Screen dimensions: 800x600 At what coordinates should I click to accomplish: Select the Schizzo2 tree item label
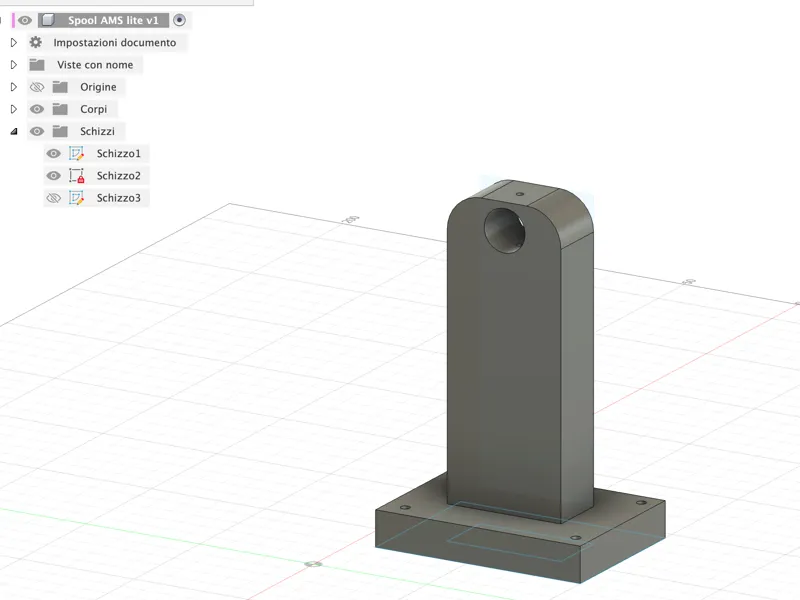[x=118, y=176]
